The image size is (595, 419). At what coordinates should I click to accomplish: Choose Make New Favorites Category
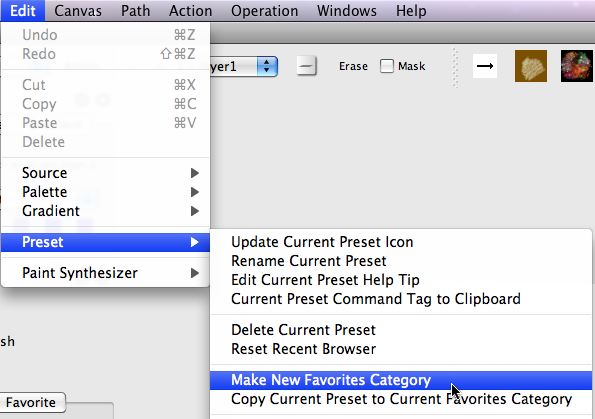click(401, 380)
